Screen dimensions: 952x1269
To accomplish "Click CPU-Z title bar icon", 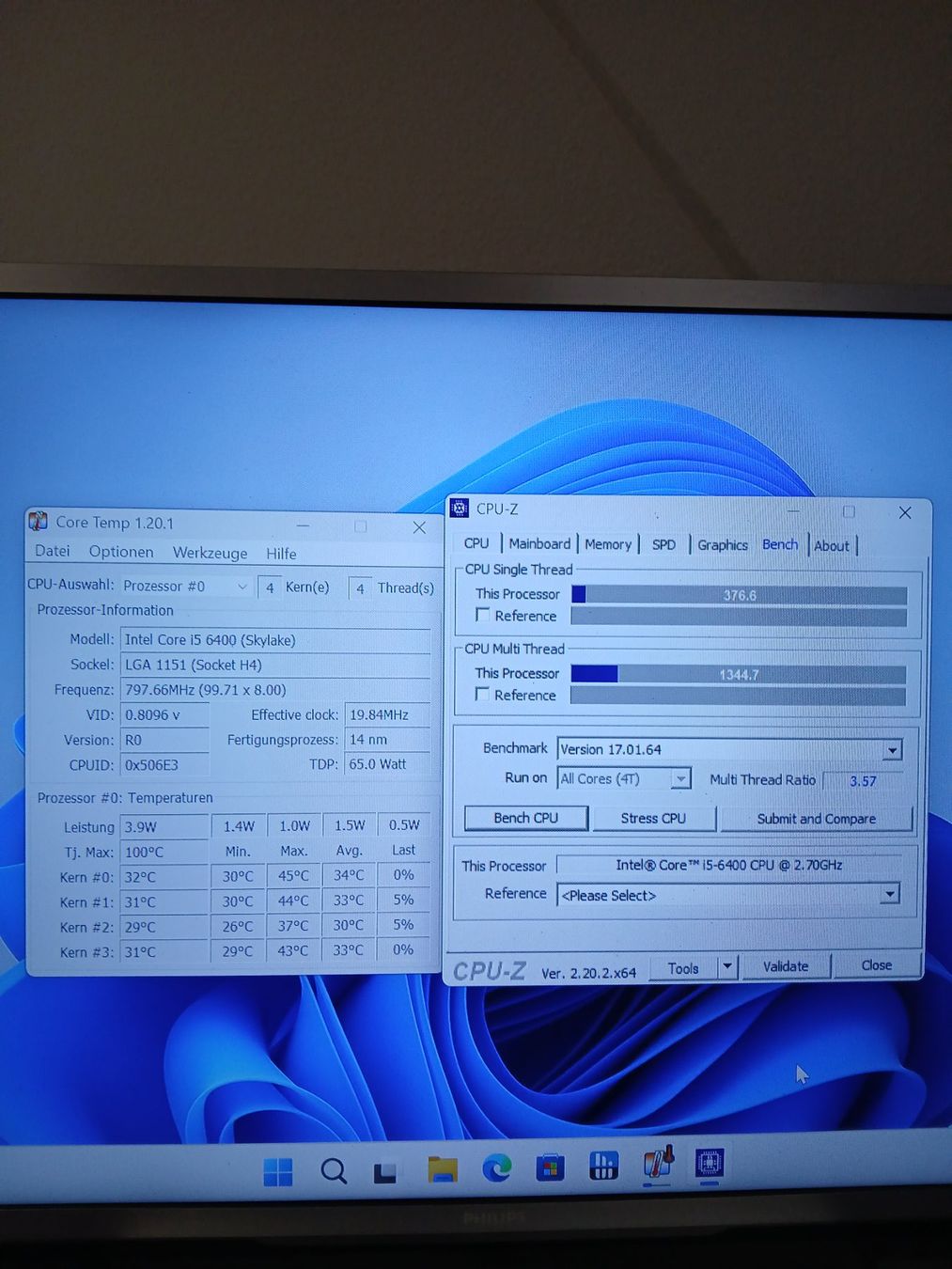I will point(460,509).
